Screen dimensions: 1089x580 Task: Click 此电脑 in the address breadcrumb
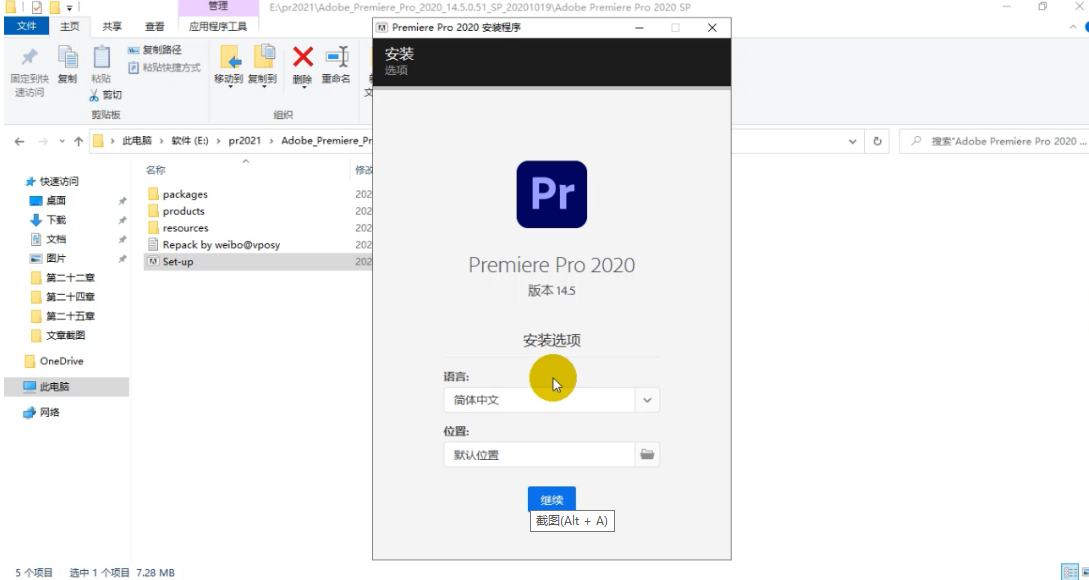(x=137, y=140)
